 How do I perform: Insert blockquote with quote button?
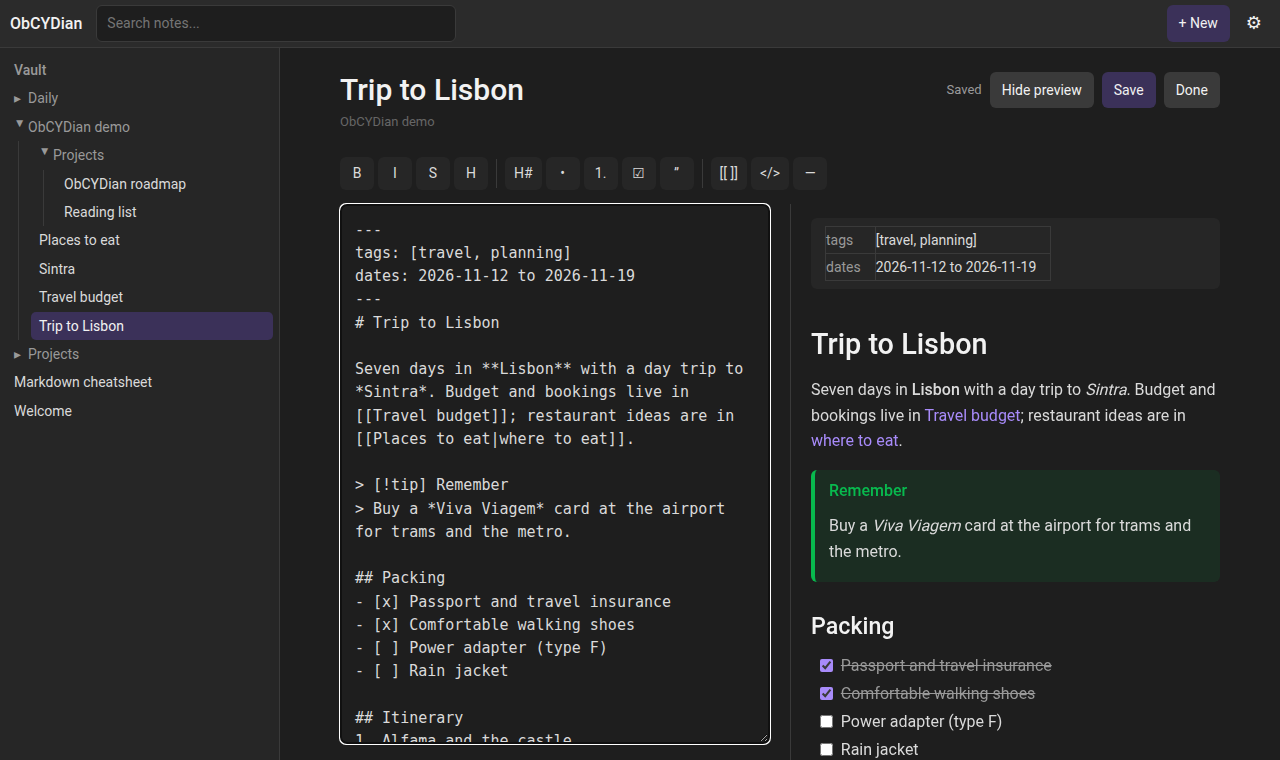tap(677, 173)
